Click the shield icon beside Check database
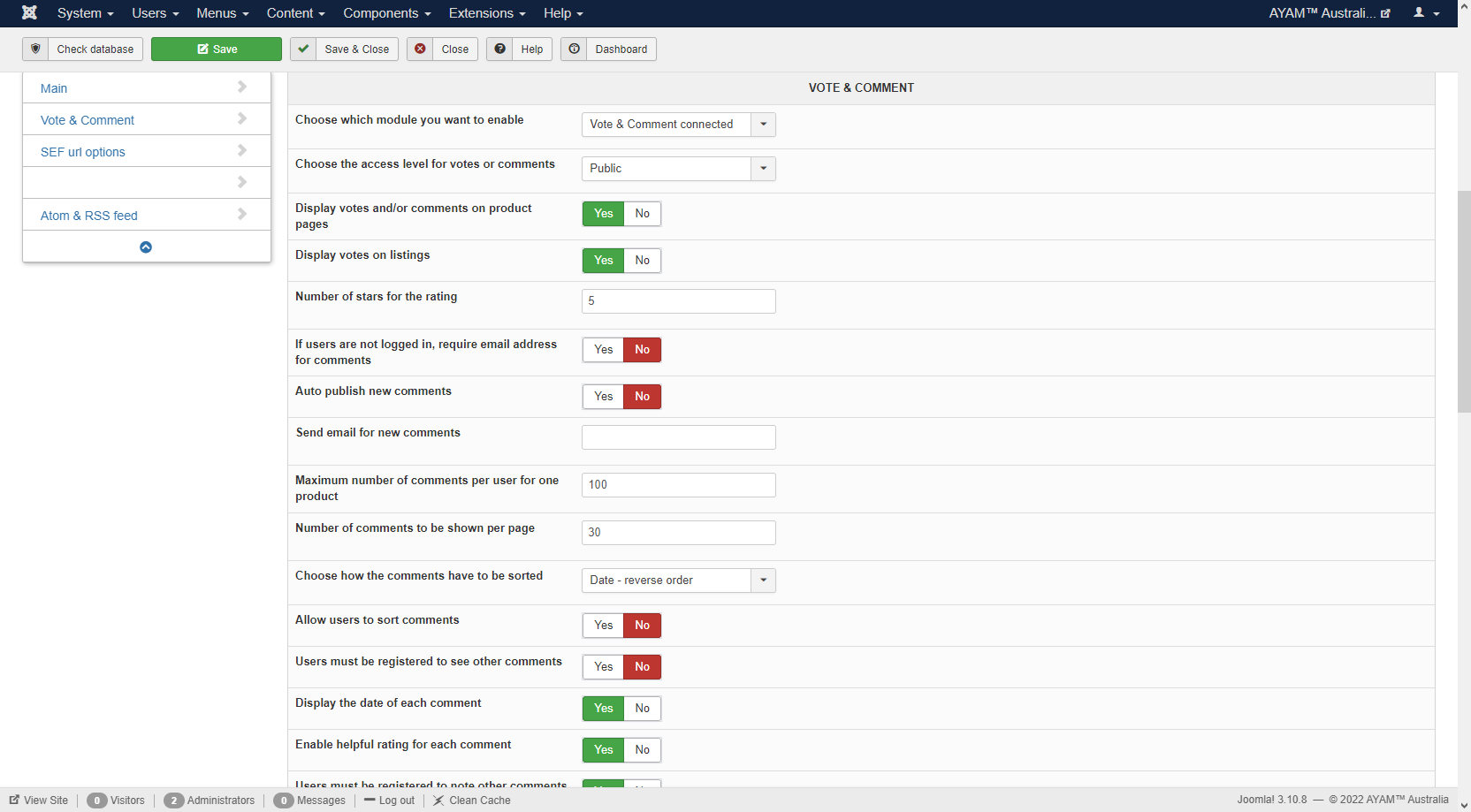Viewport: 1471px width, 812px height. tap(35, 49)
